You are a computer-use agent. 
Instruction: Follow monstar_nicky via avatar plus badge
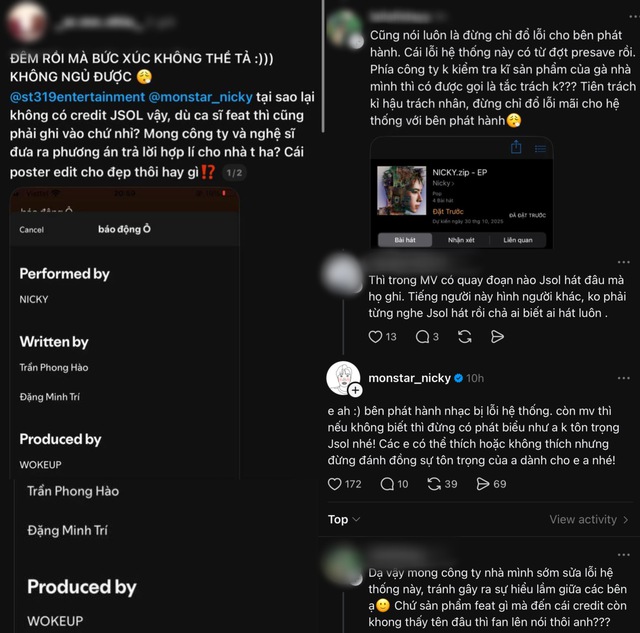click(x=354, y=390)
